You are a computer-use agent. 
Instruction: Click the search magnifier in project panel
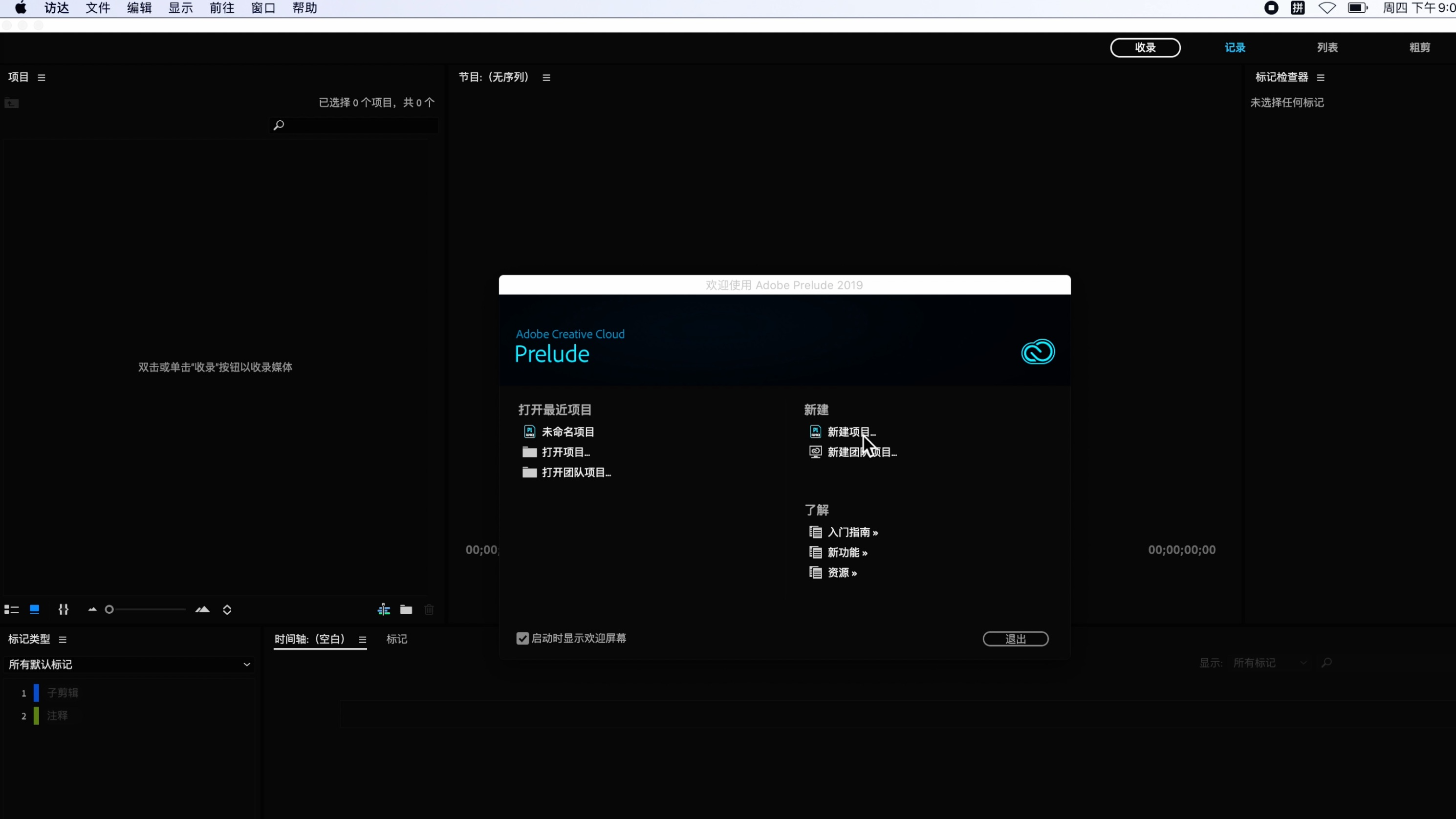click(x=279, y=125)
